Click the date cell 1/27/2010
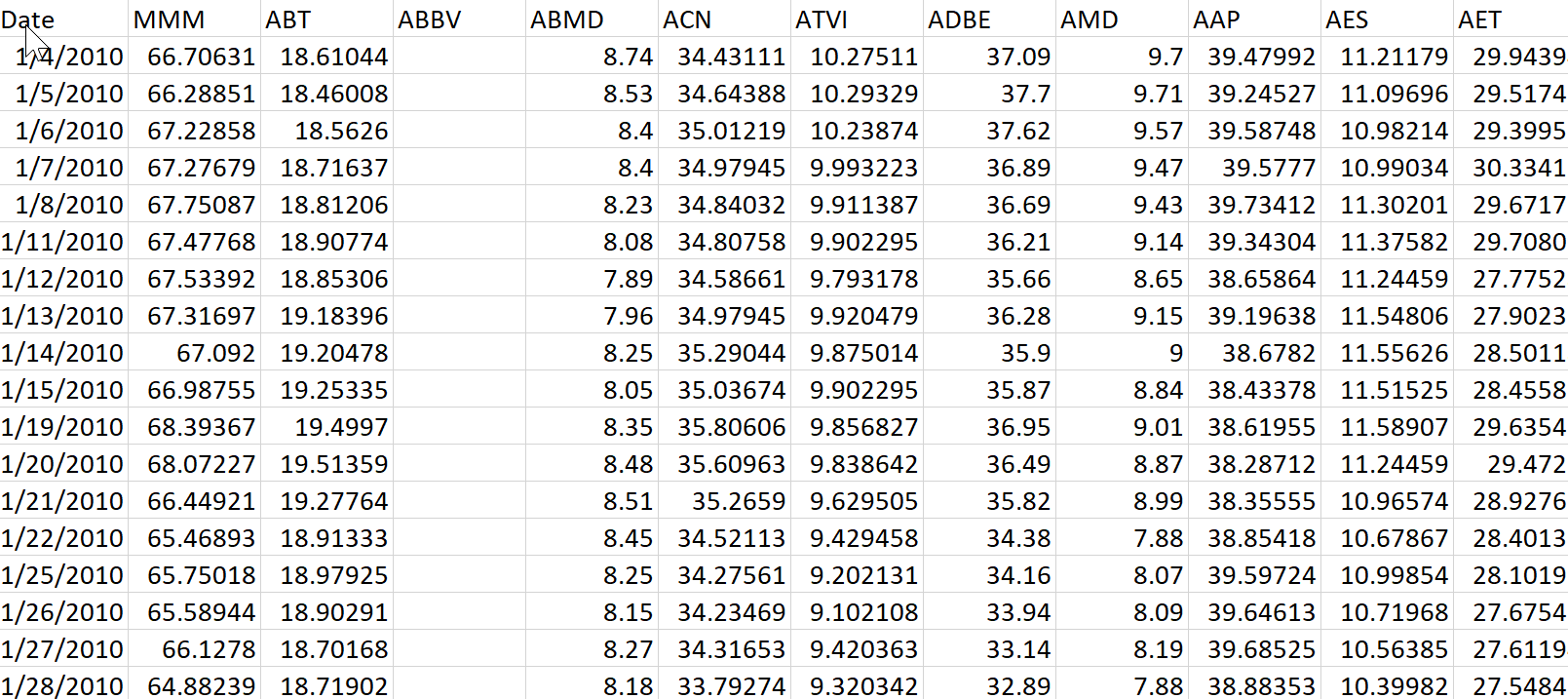Image resolution: width=1568 pixels, height=699 pixels. [64, 649]
